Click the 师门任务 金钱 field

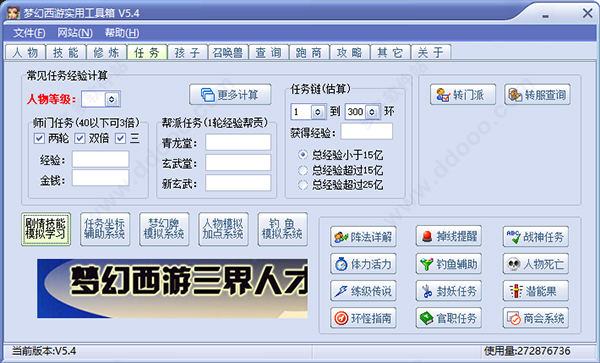100,178
